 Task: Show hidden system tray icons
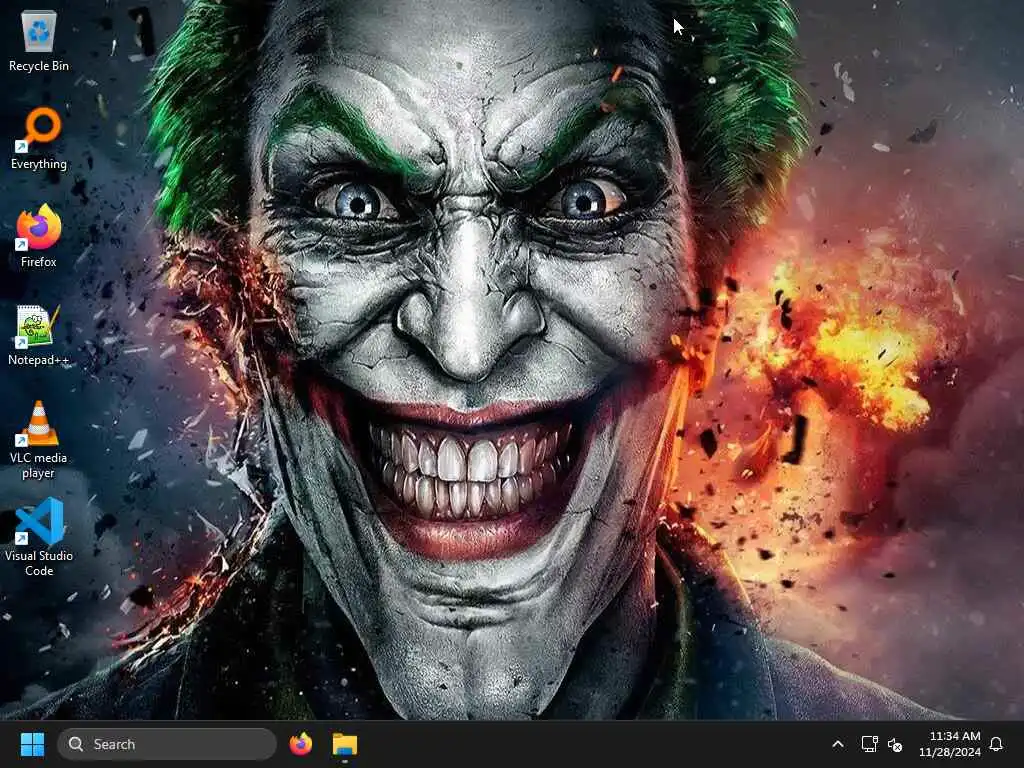[x=838, y=744]
